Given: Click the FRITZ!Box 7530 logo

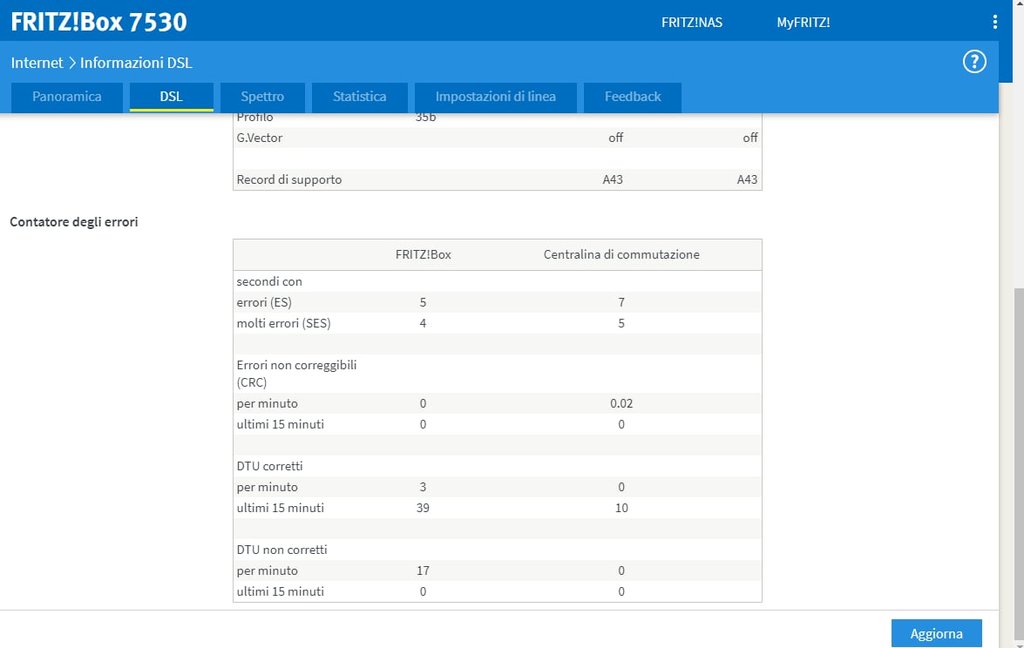Looking at the screenshot, I should click(99, 22).
